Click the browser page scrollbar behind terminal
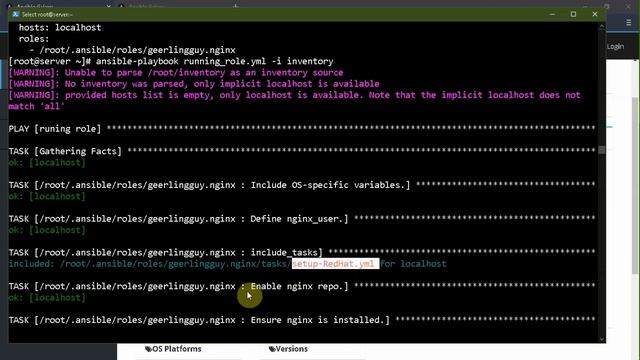The height and width of the screenshot is (360, 640). coord(635,186)
